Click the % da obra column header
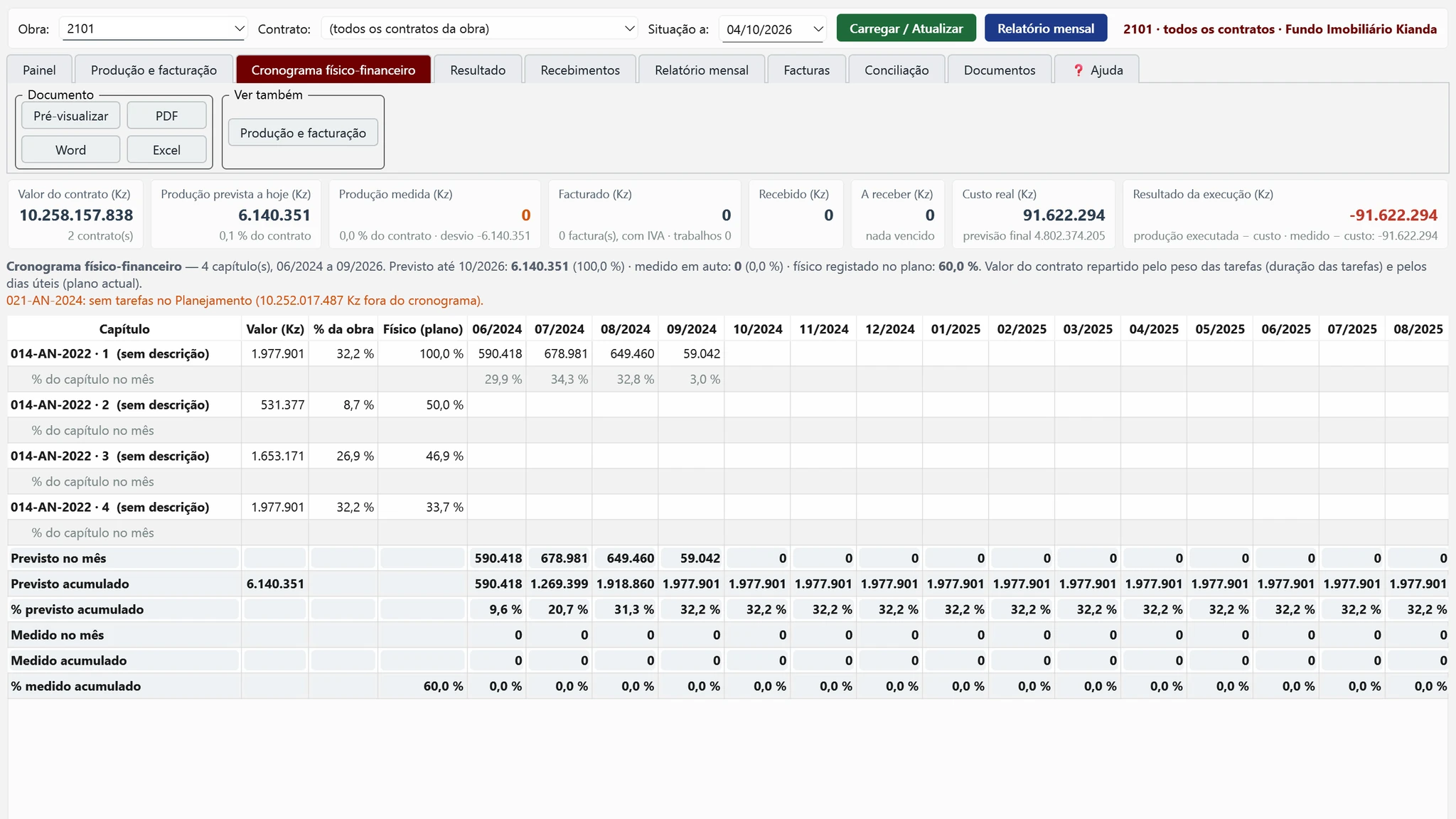Viewport: 1456px width, 819px height. [x=343, y=329]
